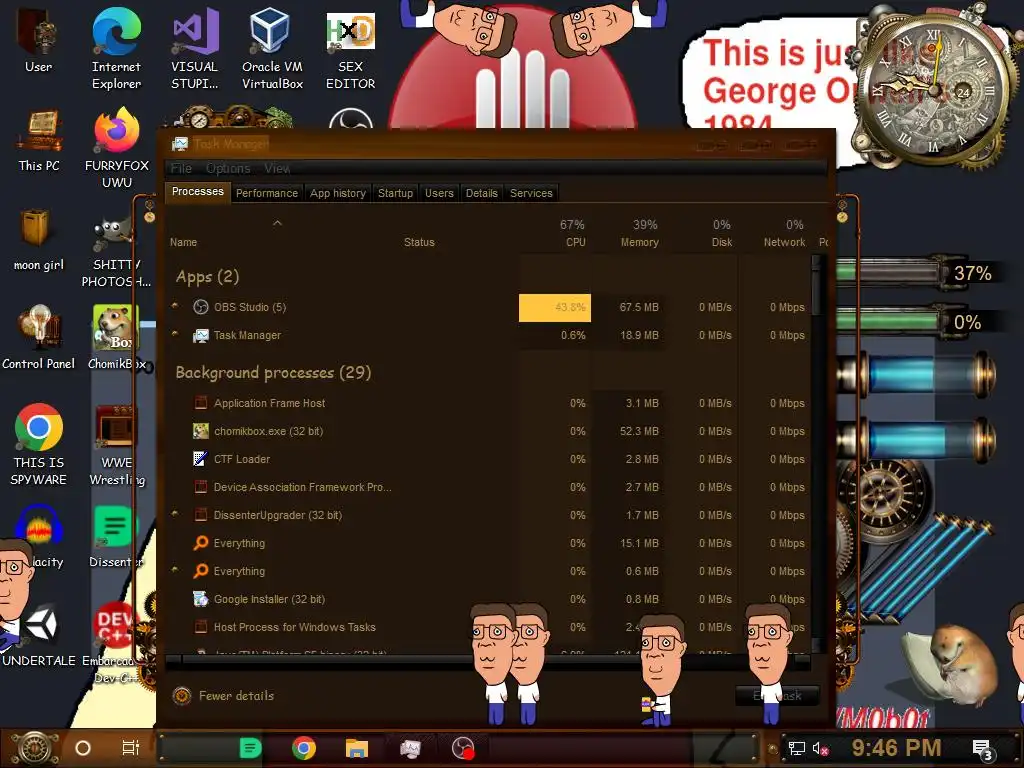This screenshot has width=1024, height=768.
Task: Click the steampunk Start button
Action: click(34, 748)
